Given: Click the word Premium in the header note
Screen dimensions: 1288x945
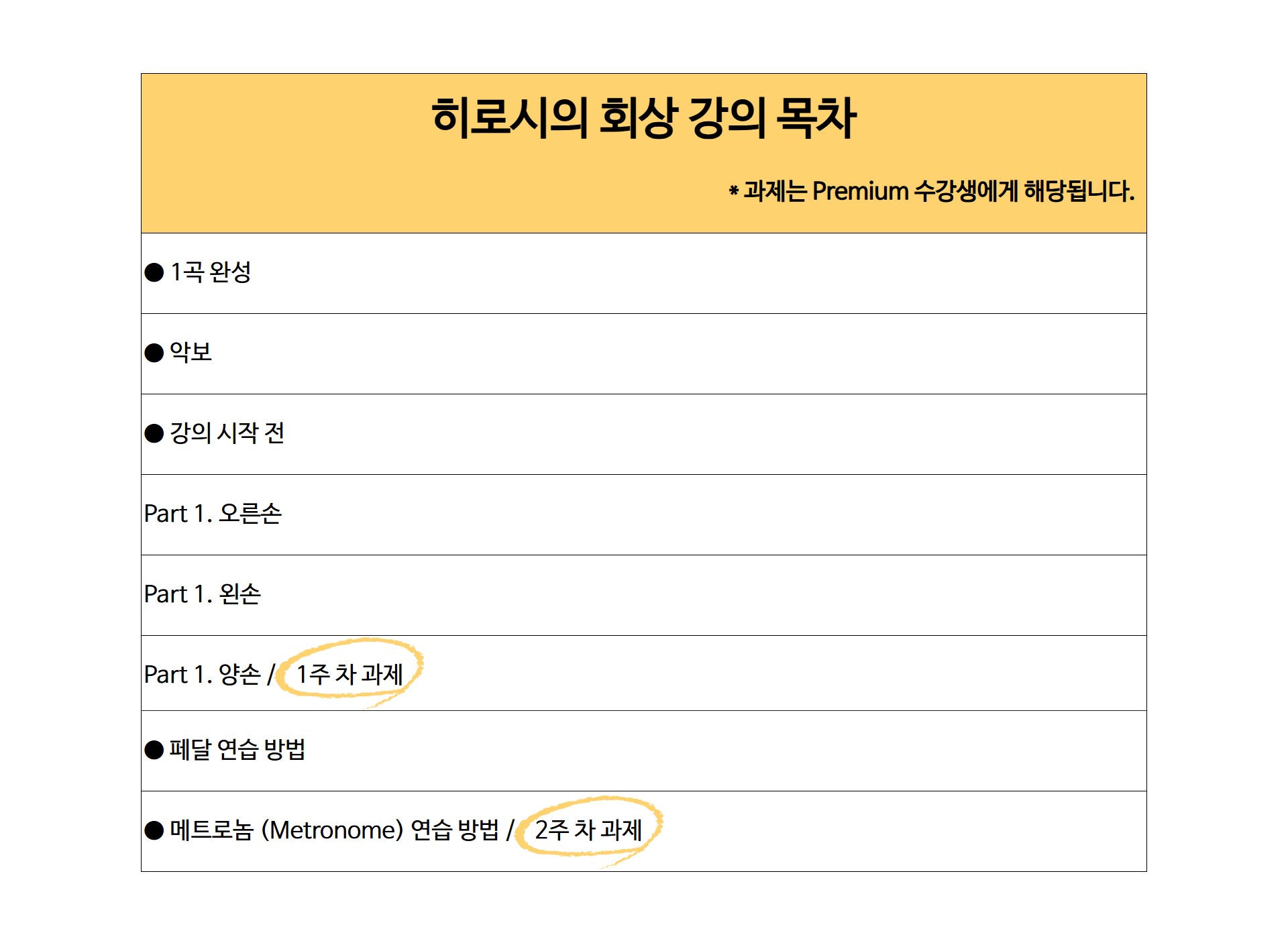Looking at the screenshot, I should pyautogui.click(x=860, y=191).
